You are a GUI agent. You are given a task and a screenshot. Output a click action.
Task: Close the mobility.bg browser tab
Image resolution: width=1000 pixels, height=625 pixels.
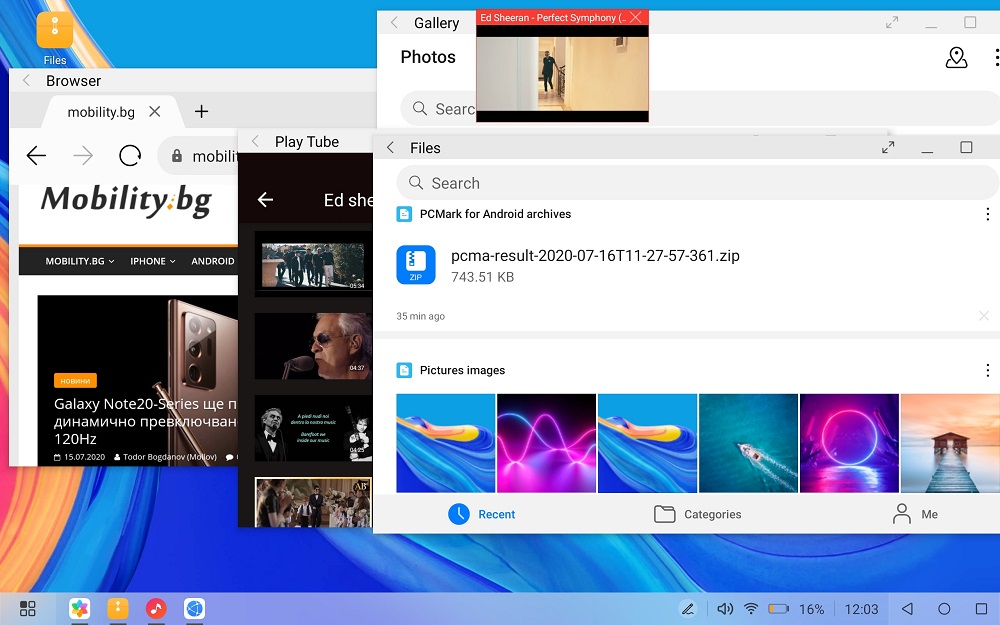[x=154, y=112]
